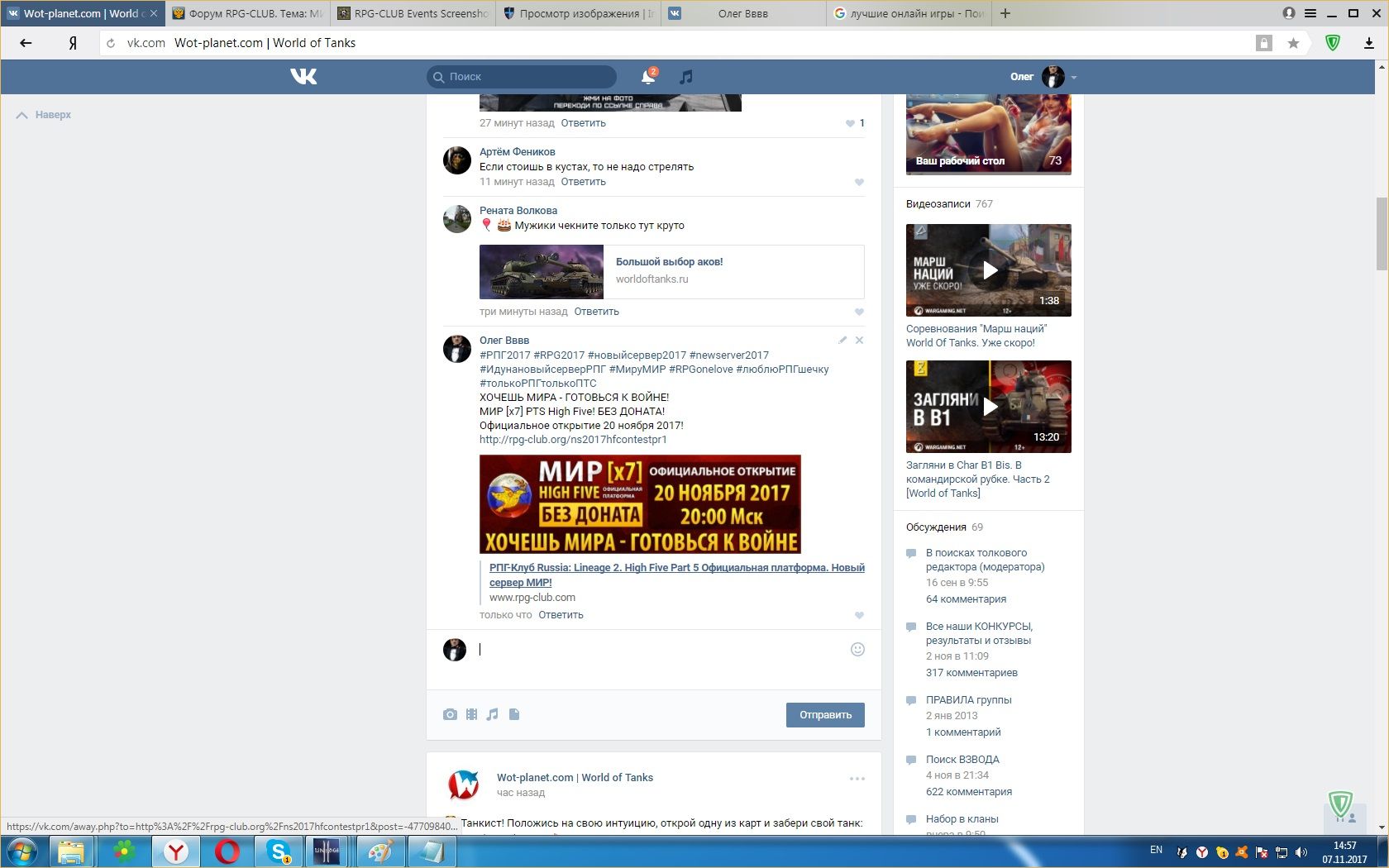Open notifications bell icon
The height and width of the screenshot is (868, 1389).
[x=648, y=76]
